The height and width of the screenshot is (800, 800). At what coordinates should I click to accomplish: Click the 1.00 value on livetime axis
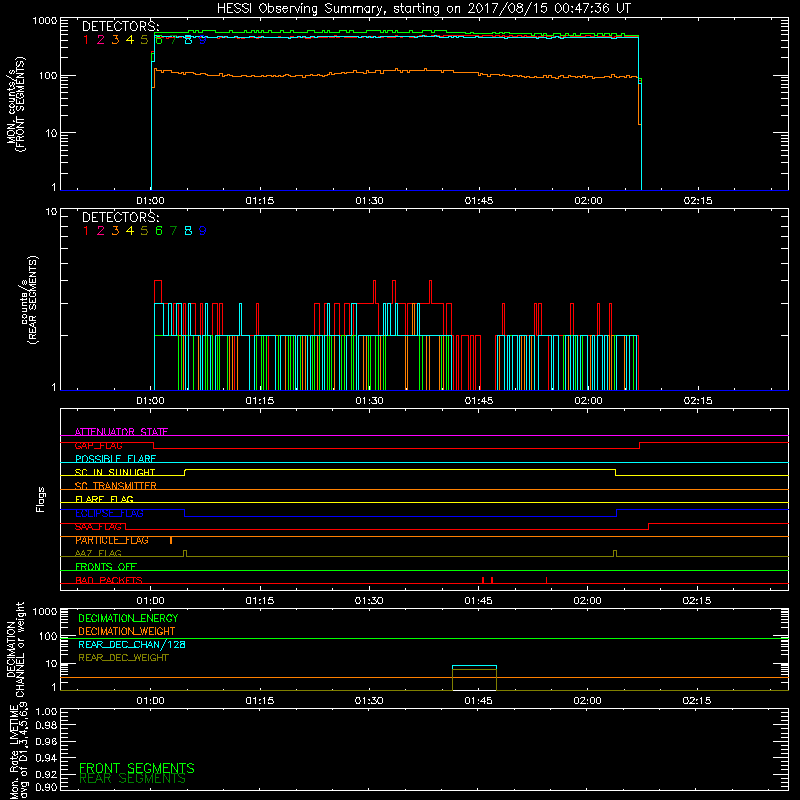coord(46,712)
